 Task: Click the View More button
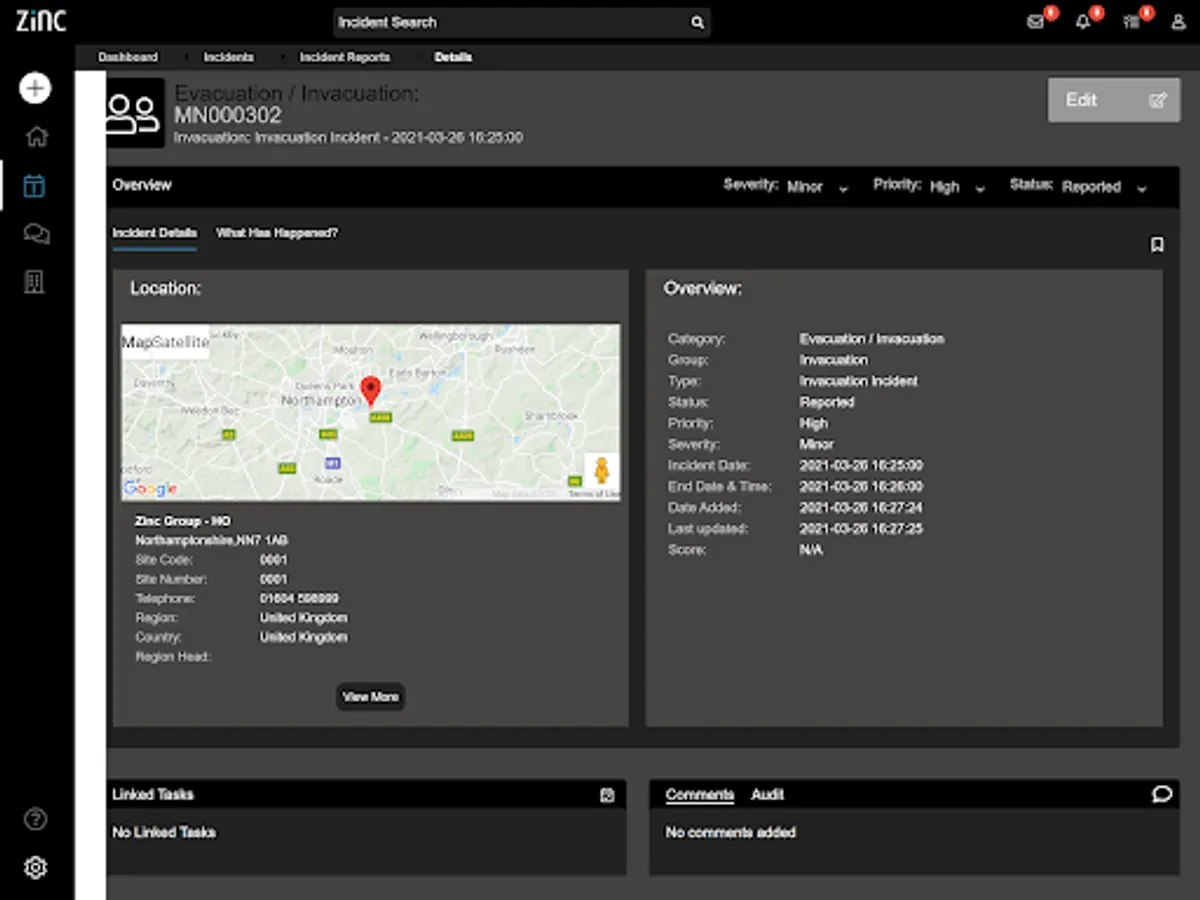click(x=370, y=697)
